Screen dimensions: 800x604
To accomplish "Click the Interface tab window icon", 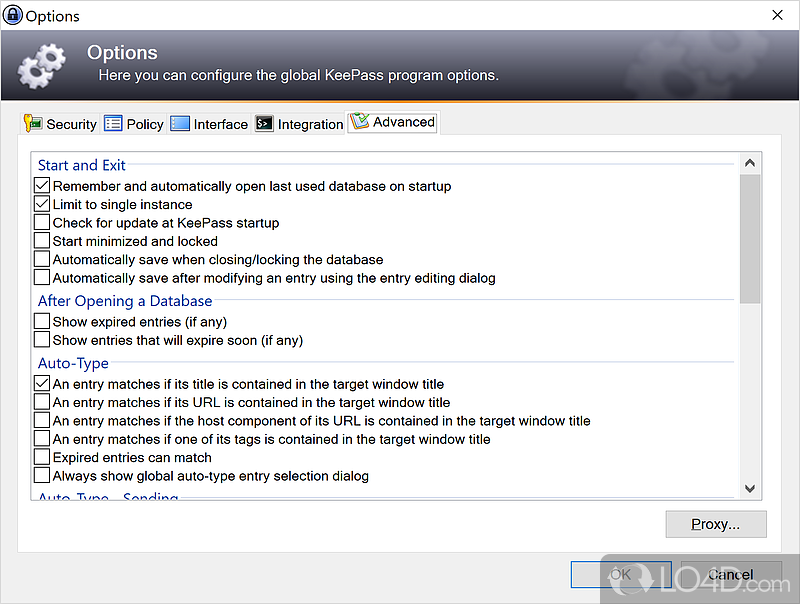I will pos(180,124).
